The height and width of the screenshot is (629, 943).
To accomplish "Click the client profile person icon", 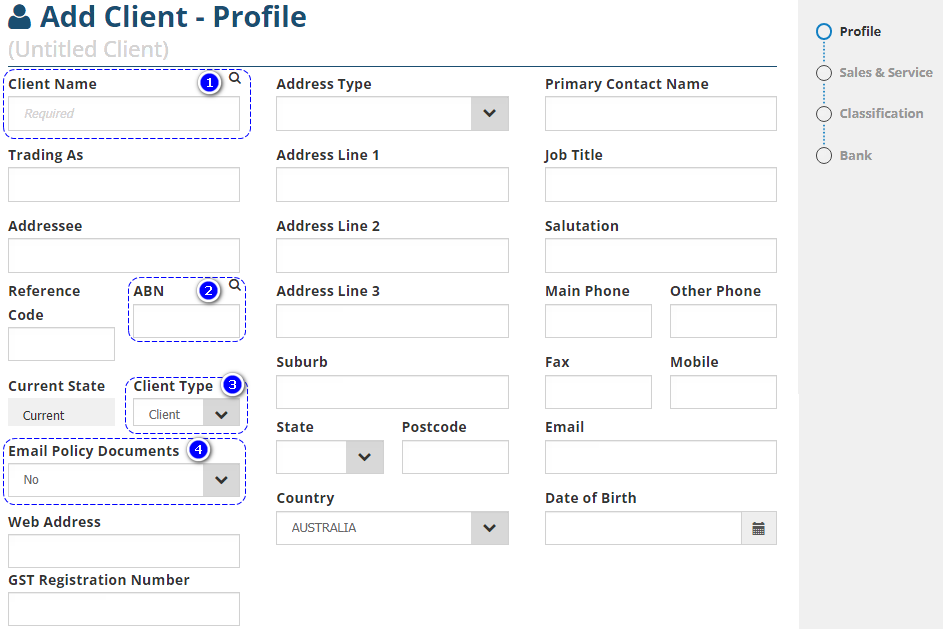I will (x=19, y=17).
